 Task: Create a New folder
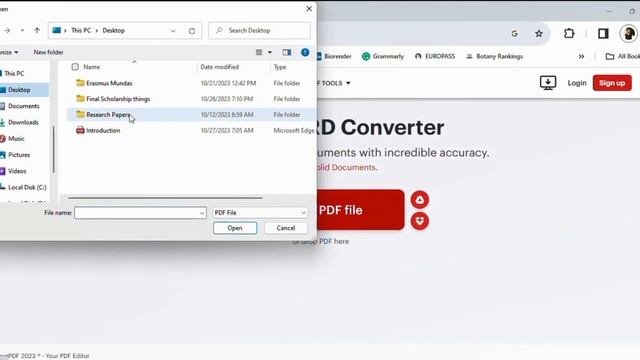[x=49, y=52]
